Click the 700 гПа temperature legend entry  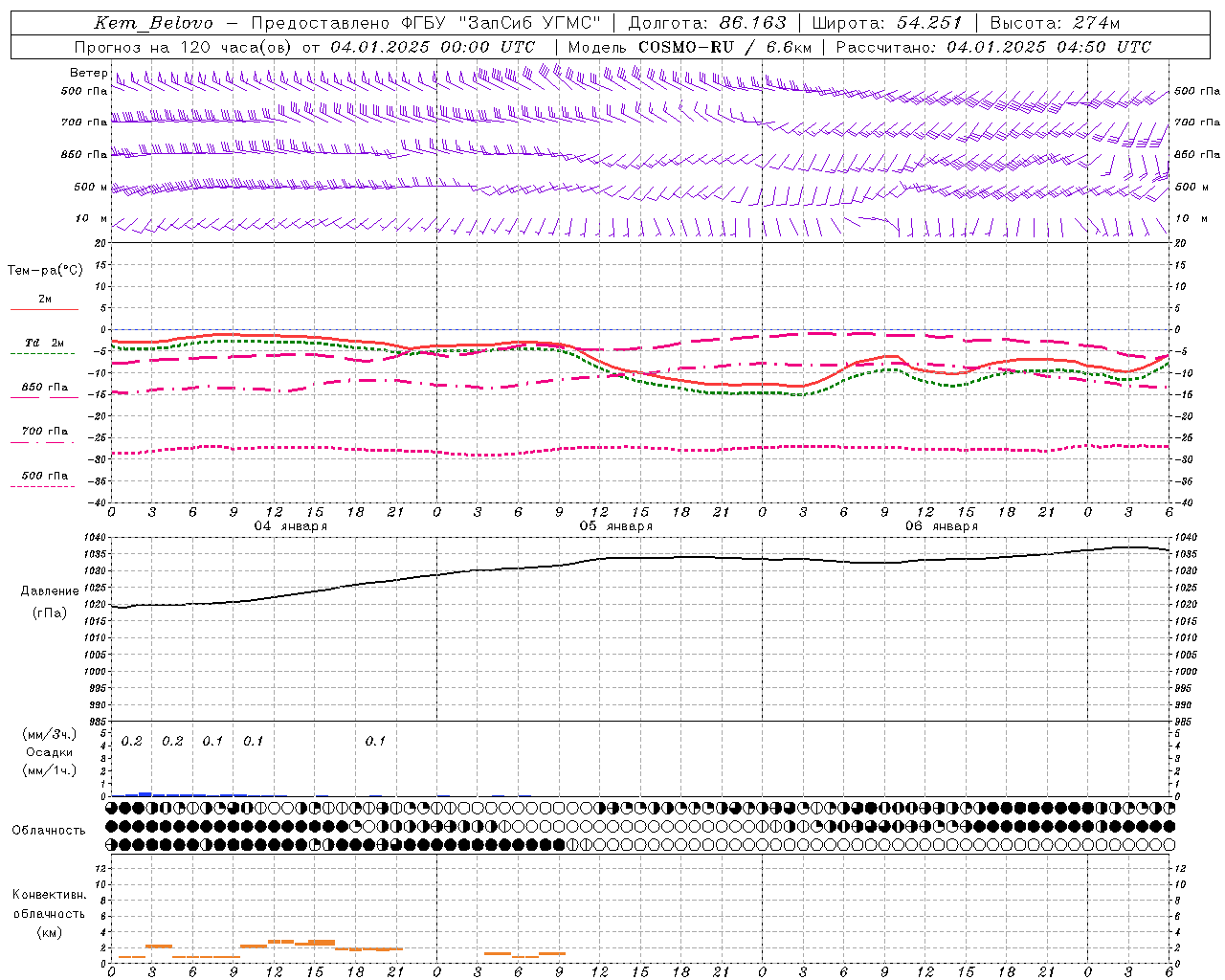[44, 432]
